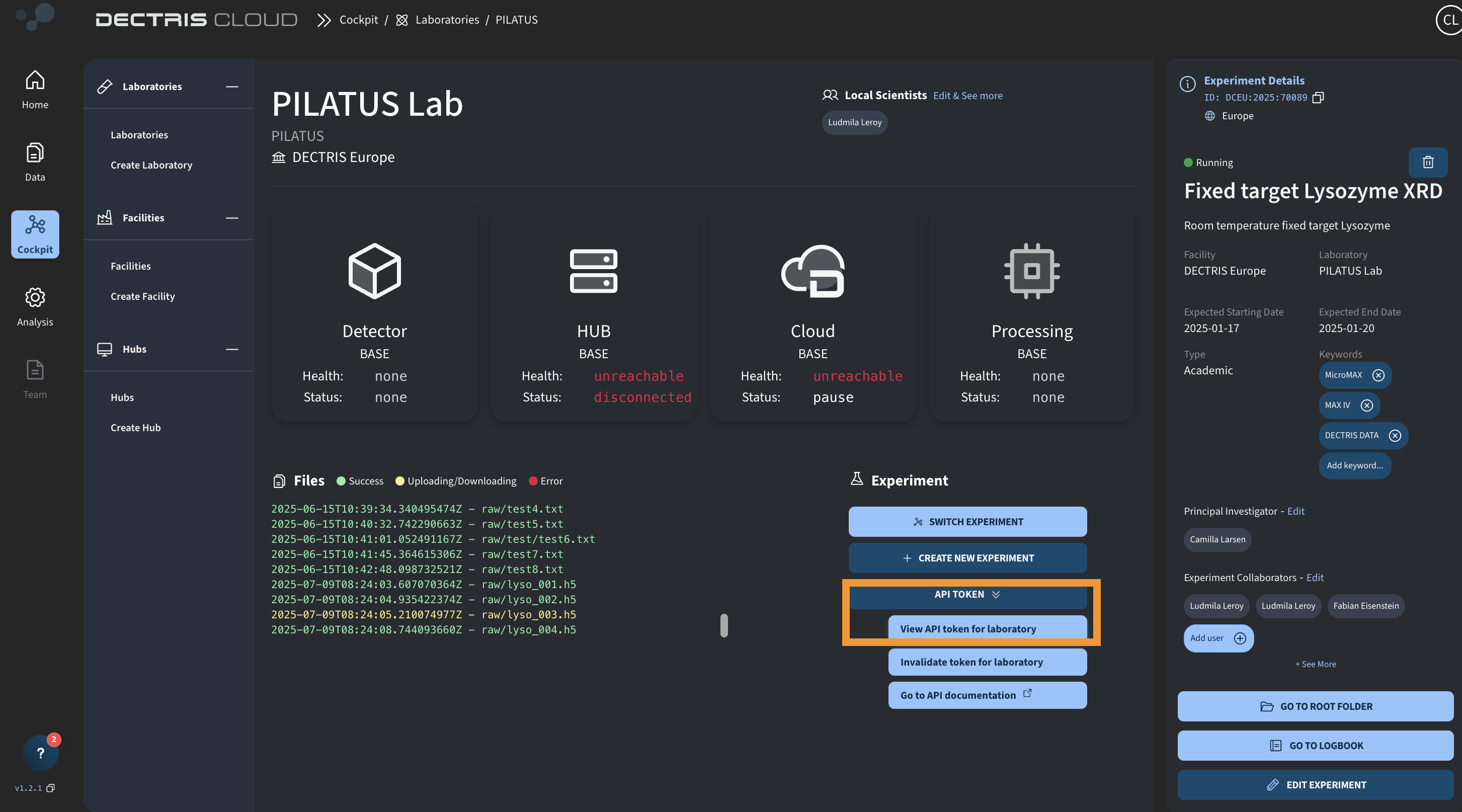This screenshot has width=1462, height=812.
Task: Open the help question-mark bubble
Action: coord(40,753)
